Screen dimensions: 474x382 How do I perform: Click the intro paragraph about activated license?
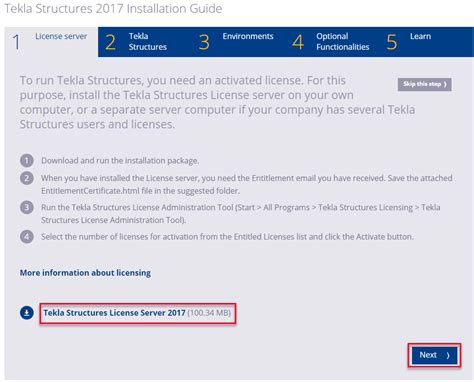(x=217, y=102)
